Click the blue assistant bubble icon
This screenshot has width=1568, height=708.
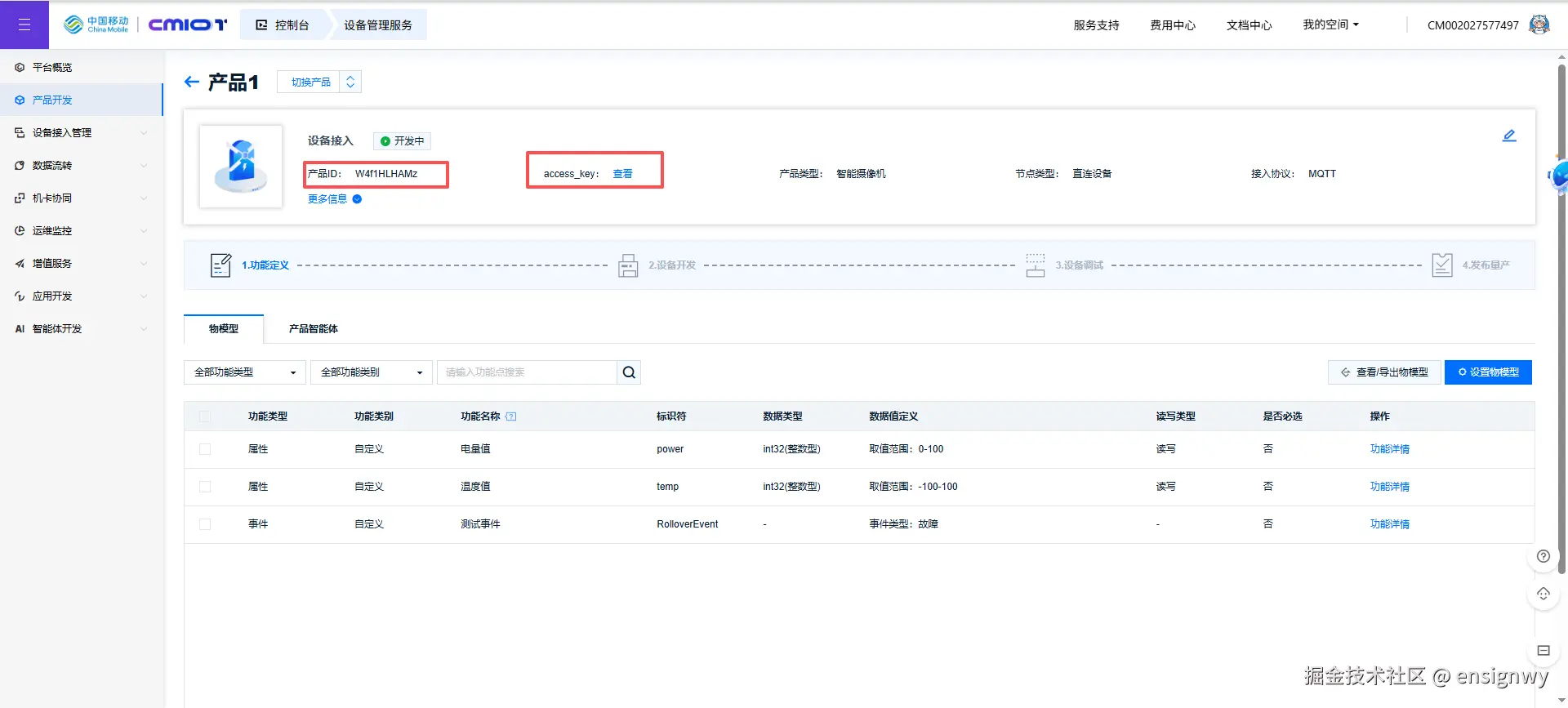pyautogui.click(x=1558, y=175)
